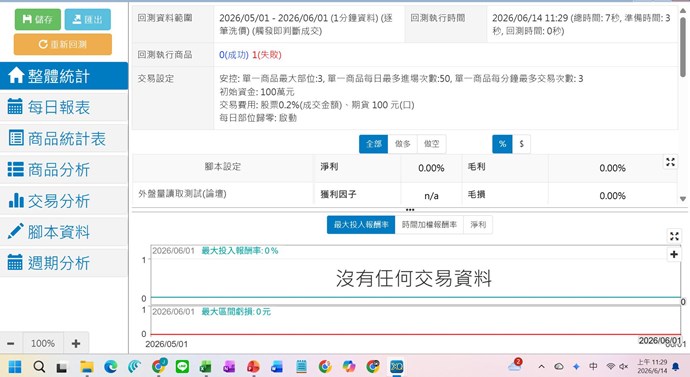Switch display to dollar ($) mode
The height and width of the screenshot is (377, 690).
click(x=521, y=144)
